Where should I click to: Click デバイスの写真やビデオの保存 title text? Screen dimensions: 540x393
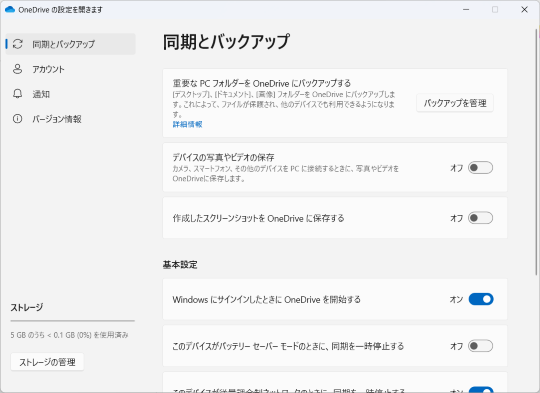coord(224,157)
